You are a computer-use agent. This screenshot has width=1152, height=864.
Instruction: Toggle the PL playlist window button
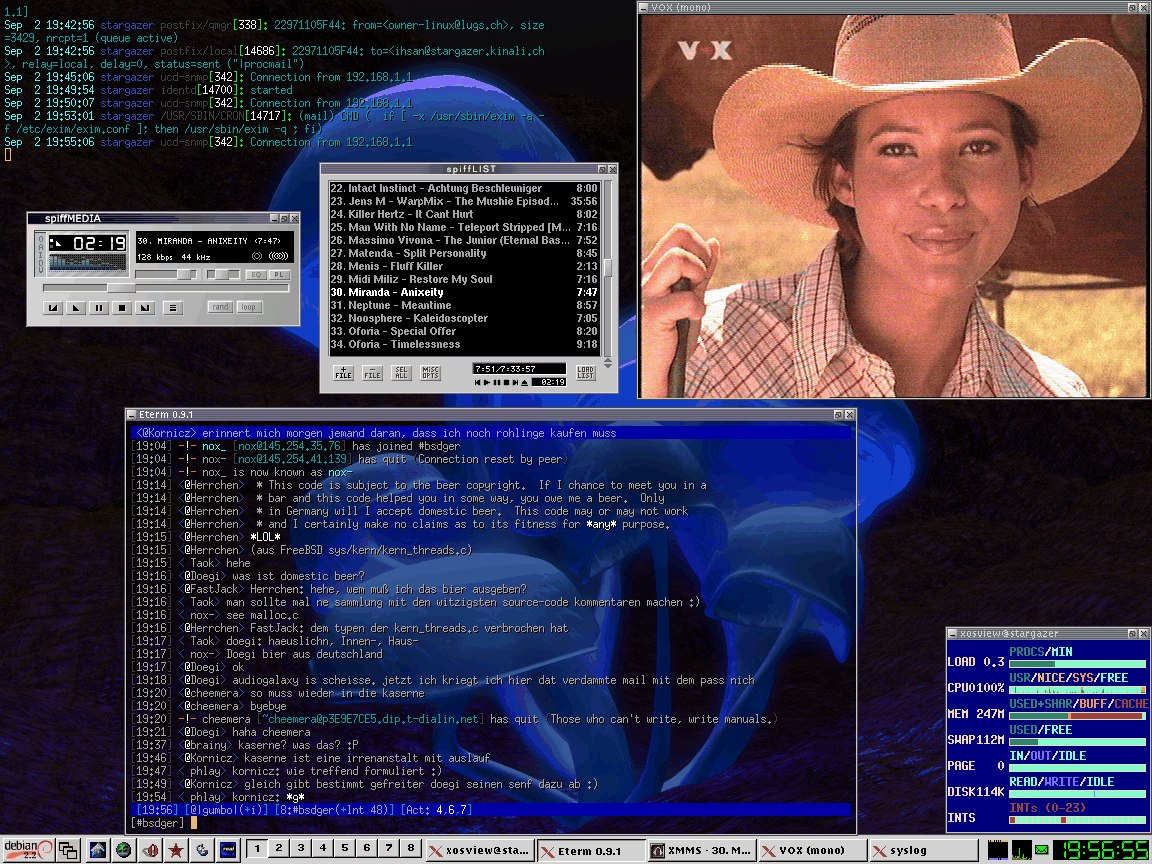point(279,274)
